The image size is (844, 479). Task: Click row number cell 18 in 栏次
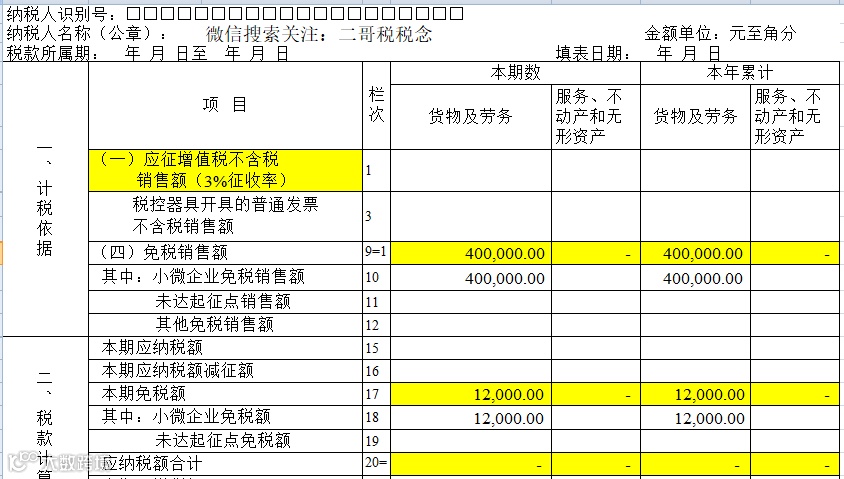pyautogui.click(x=377, y=417)
